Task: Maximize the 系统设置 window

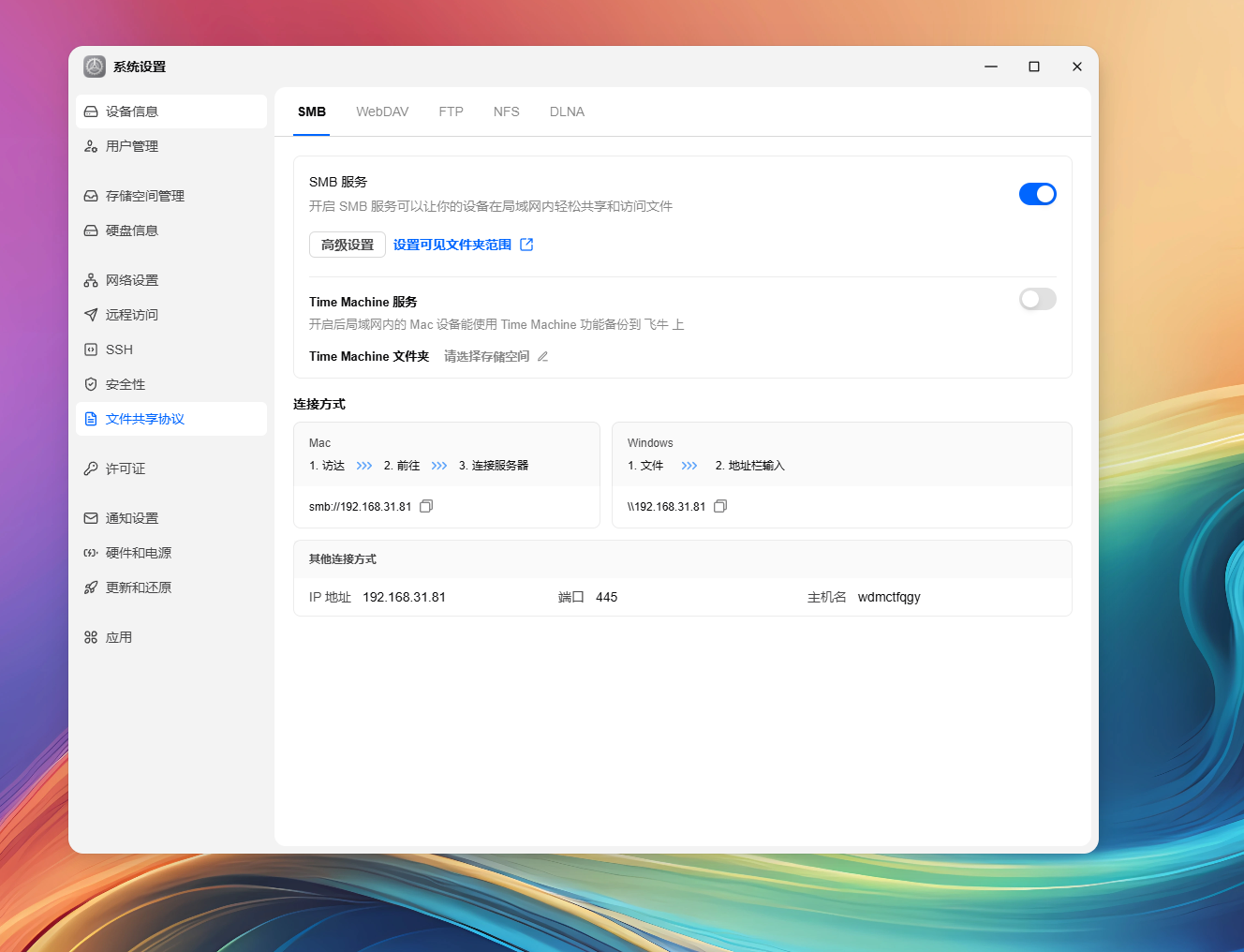Action: coord(1034,67)
